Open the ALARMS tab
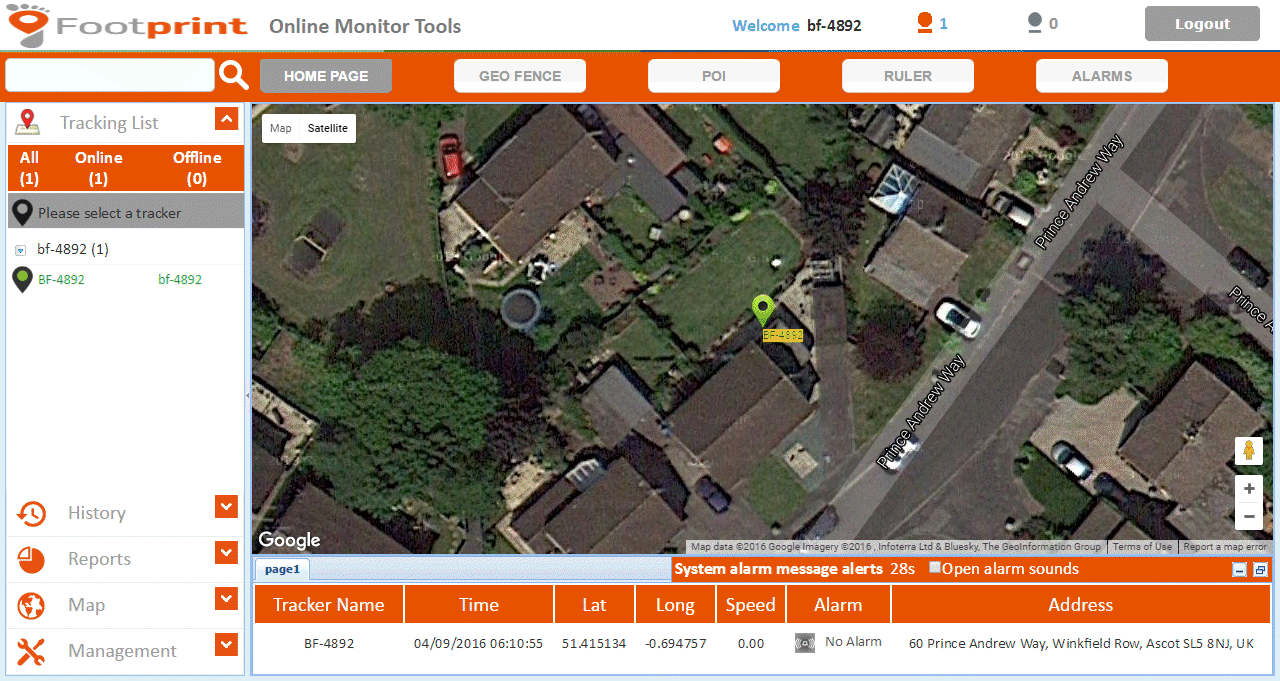1280x681 pixels. click(x=1101, y=76)
